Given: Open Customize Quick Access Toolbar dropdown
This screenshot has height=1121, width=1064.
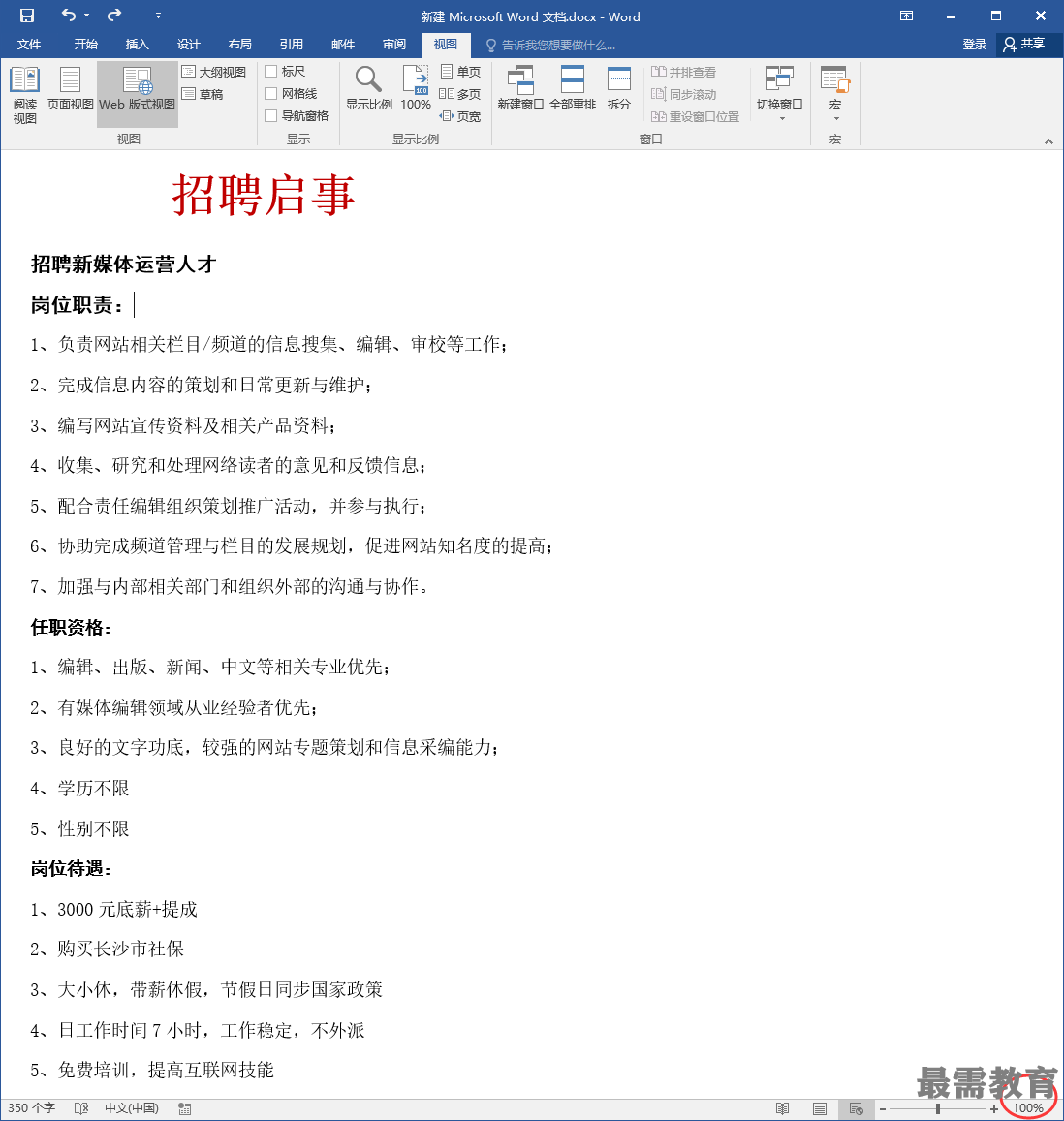Looking at the screenshot, I should pyautogui.click(x=158, y=15).
